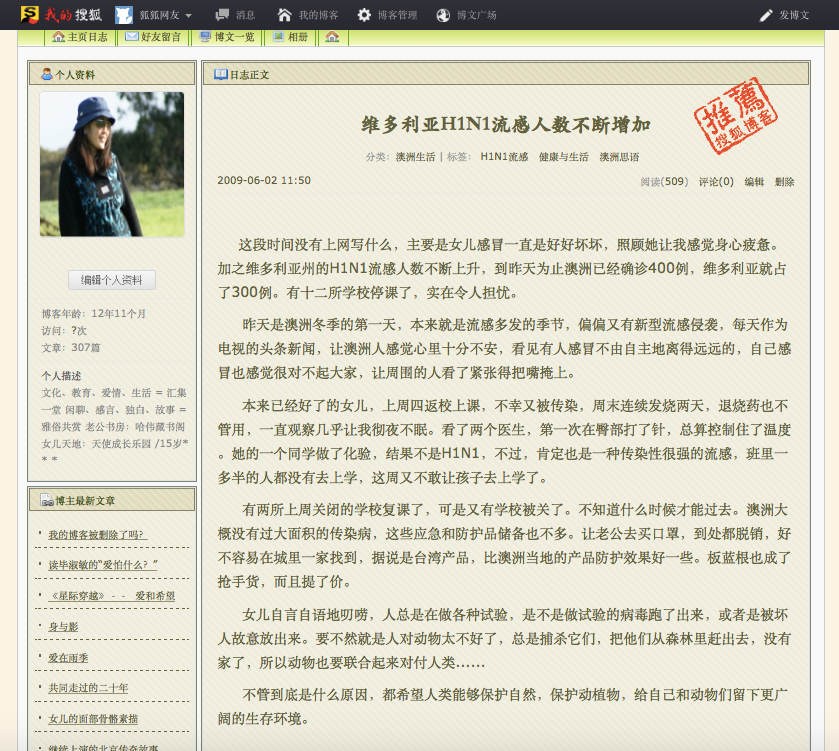Click the 博文广场 globe icon

pyautogui.click(x=443, y=15)
